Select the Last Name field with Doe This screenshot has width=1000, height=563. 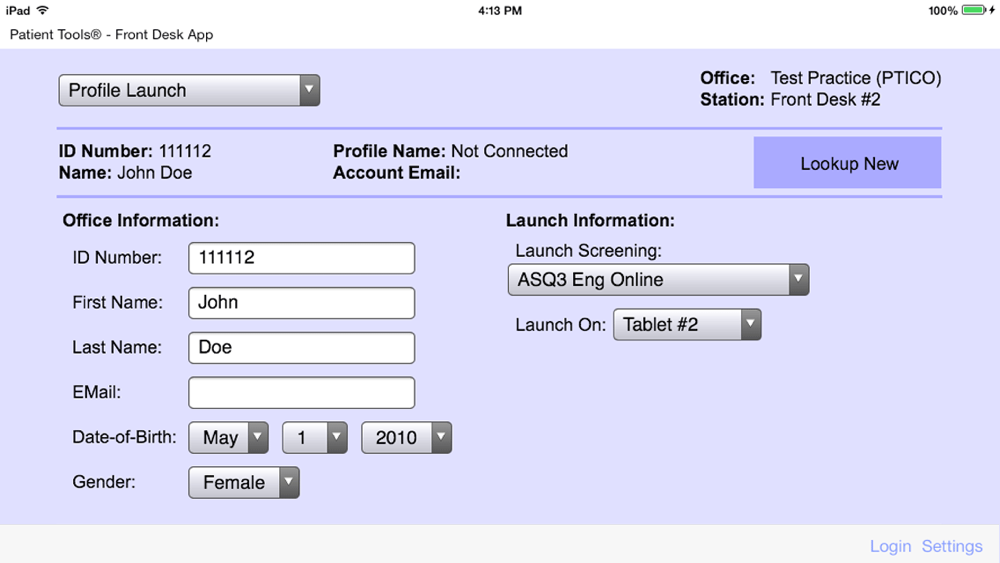302,347
